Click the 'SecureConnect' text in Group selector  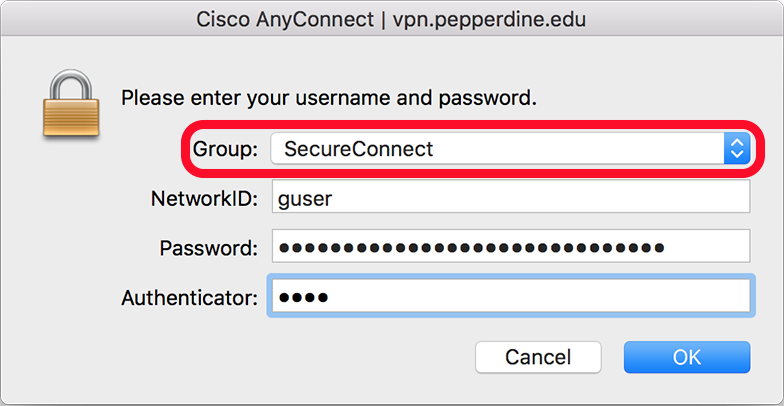359,149
